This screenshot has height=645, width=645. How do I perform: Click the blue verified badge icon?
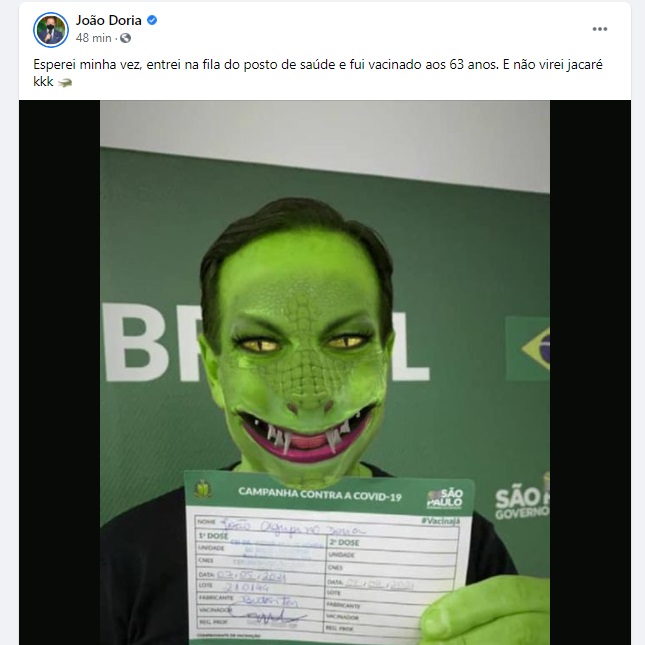(152, 20)
